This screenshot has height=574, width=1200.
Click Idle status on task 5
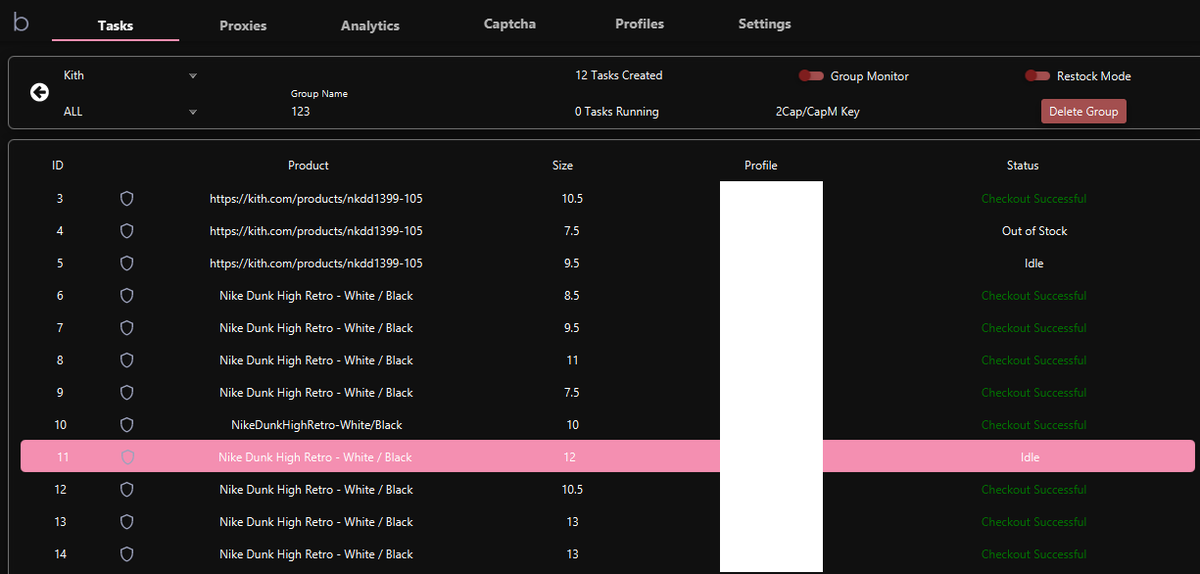tap(1034, 263)
